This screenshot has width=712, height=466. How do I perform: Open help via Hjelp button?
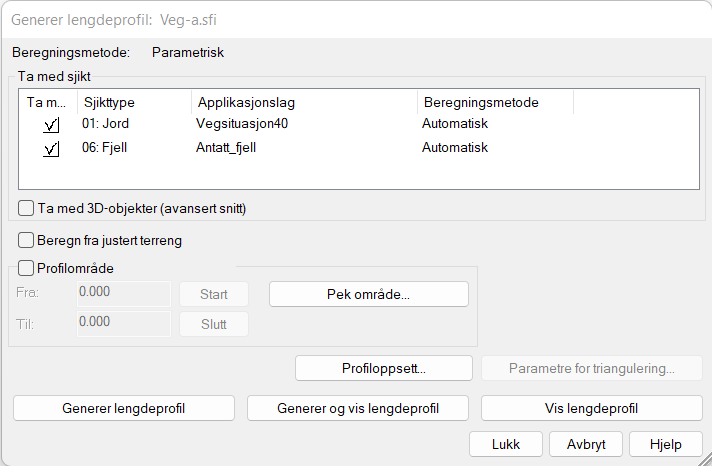tap(665, 443)
